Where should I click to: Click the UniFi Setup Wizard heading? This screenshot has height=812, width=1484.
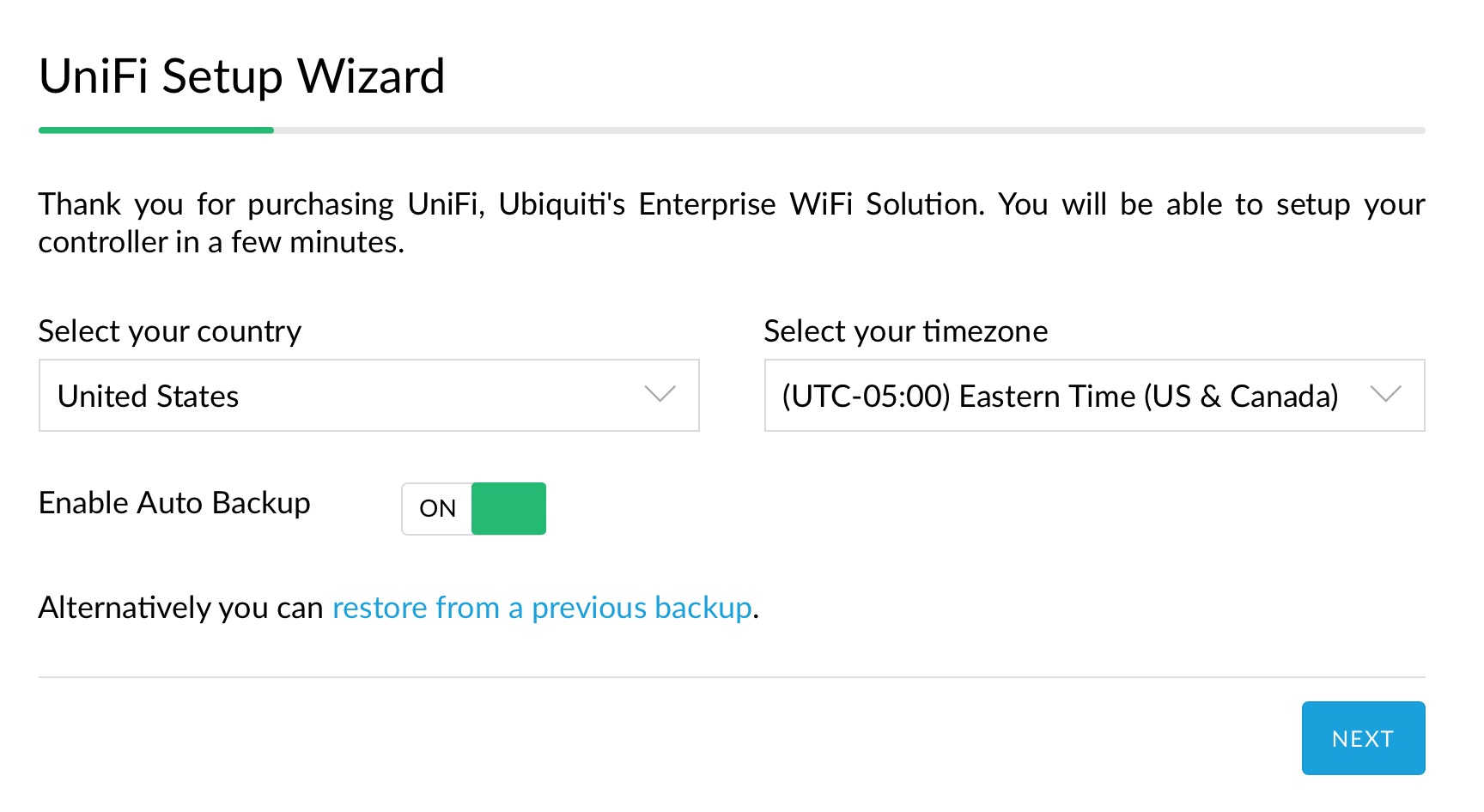(x=242, y=76)
